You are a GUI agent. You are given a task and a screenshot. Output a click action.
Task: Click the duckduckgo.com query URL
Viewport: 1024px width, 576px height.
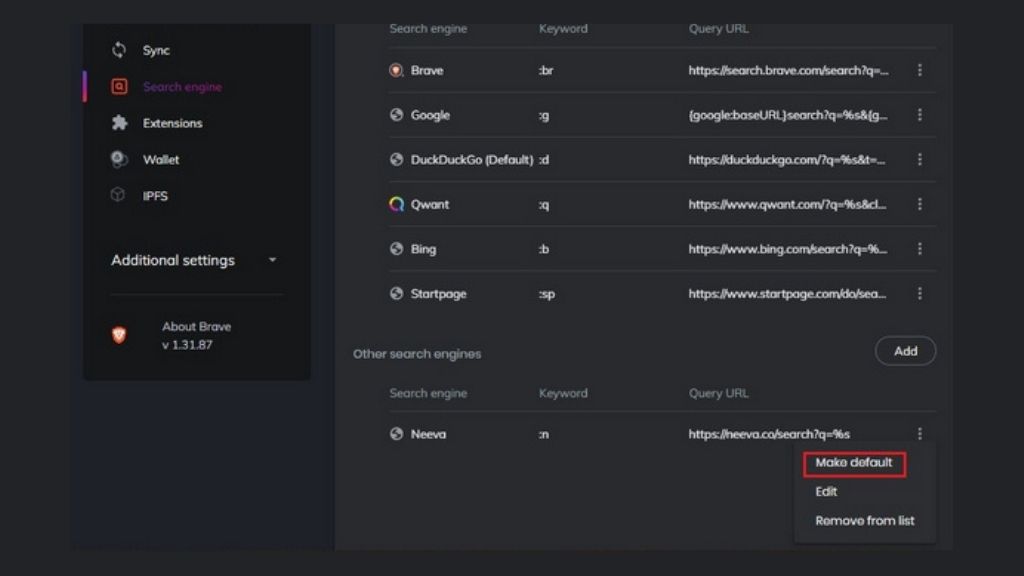pyautogui.click(x=787, y=159)
